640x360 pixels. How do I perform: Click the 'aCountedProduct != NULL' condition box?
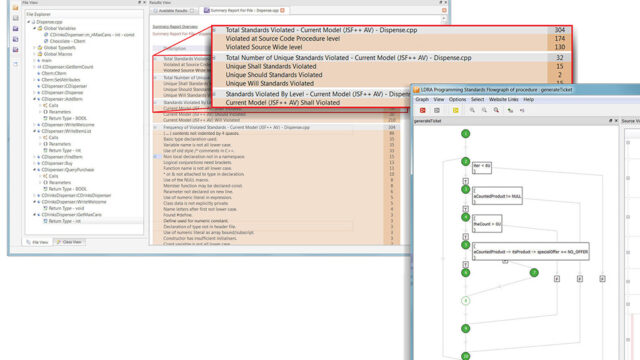pyautogui.click(x=497, y=196)
